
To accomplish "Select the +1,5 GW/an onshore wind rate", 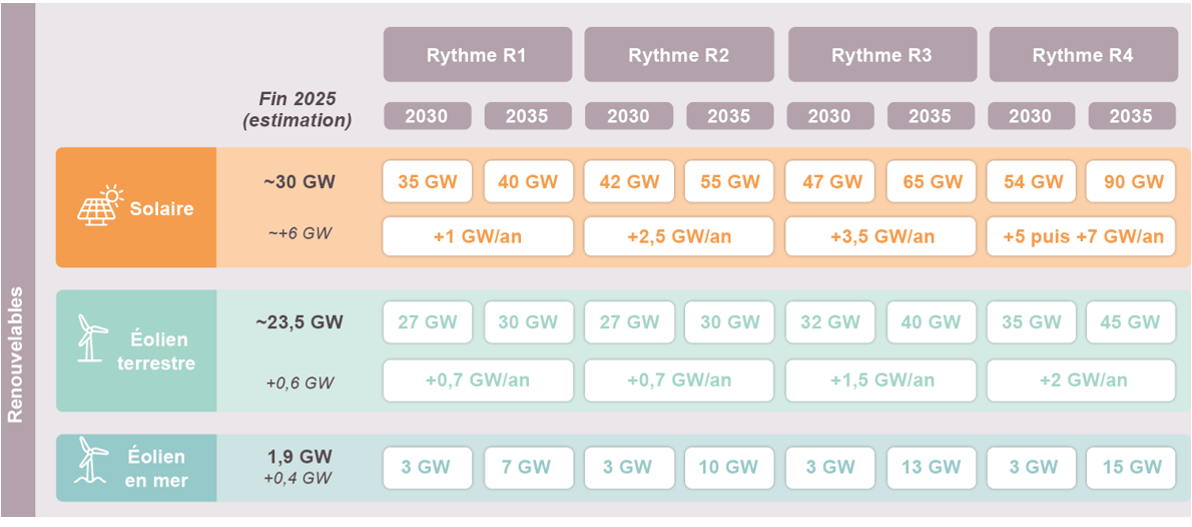I will coord(880,380).
